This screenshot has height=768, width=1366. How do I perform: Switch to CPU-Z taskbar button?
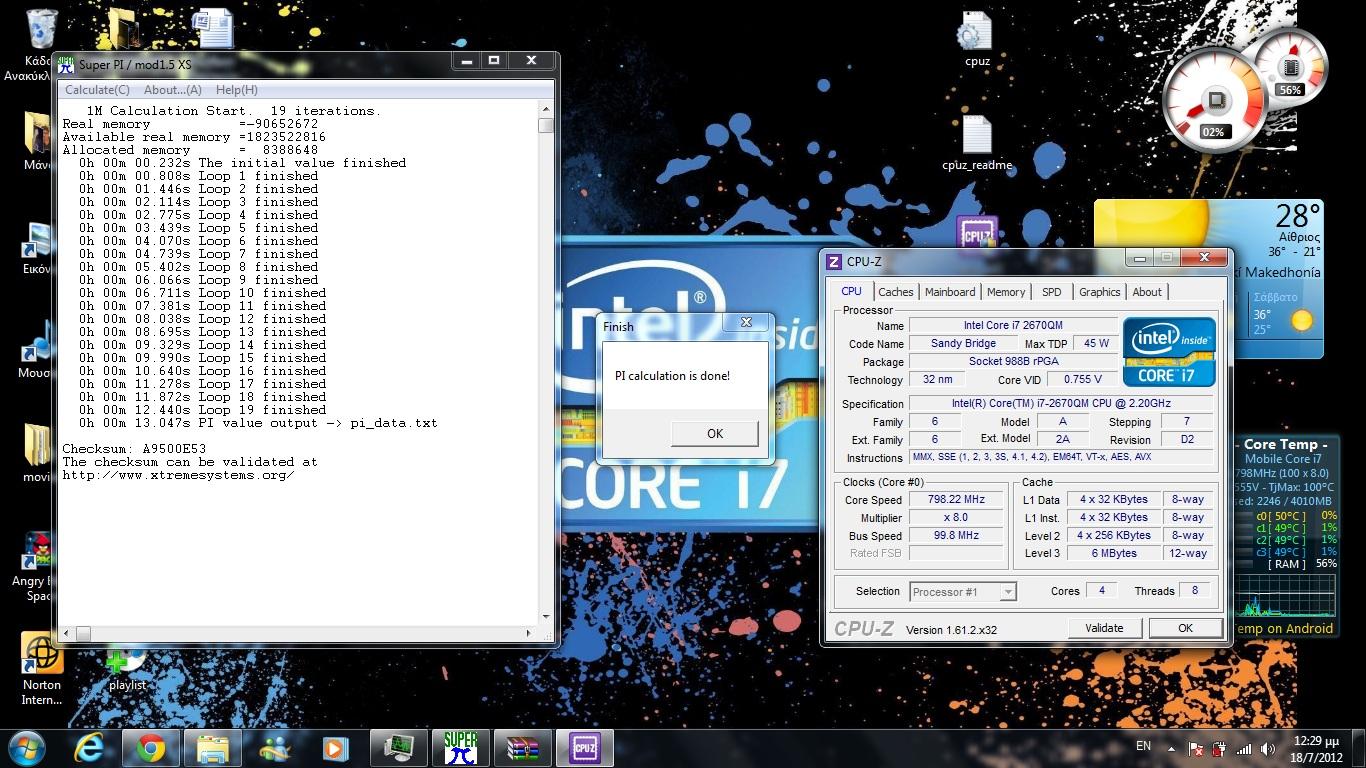tap(584, 748)
